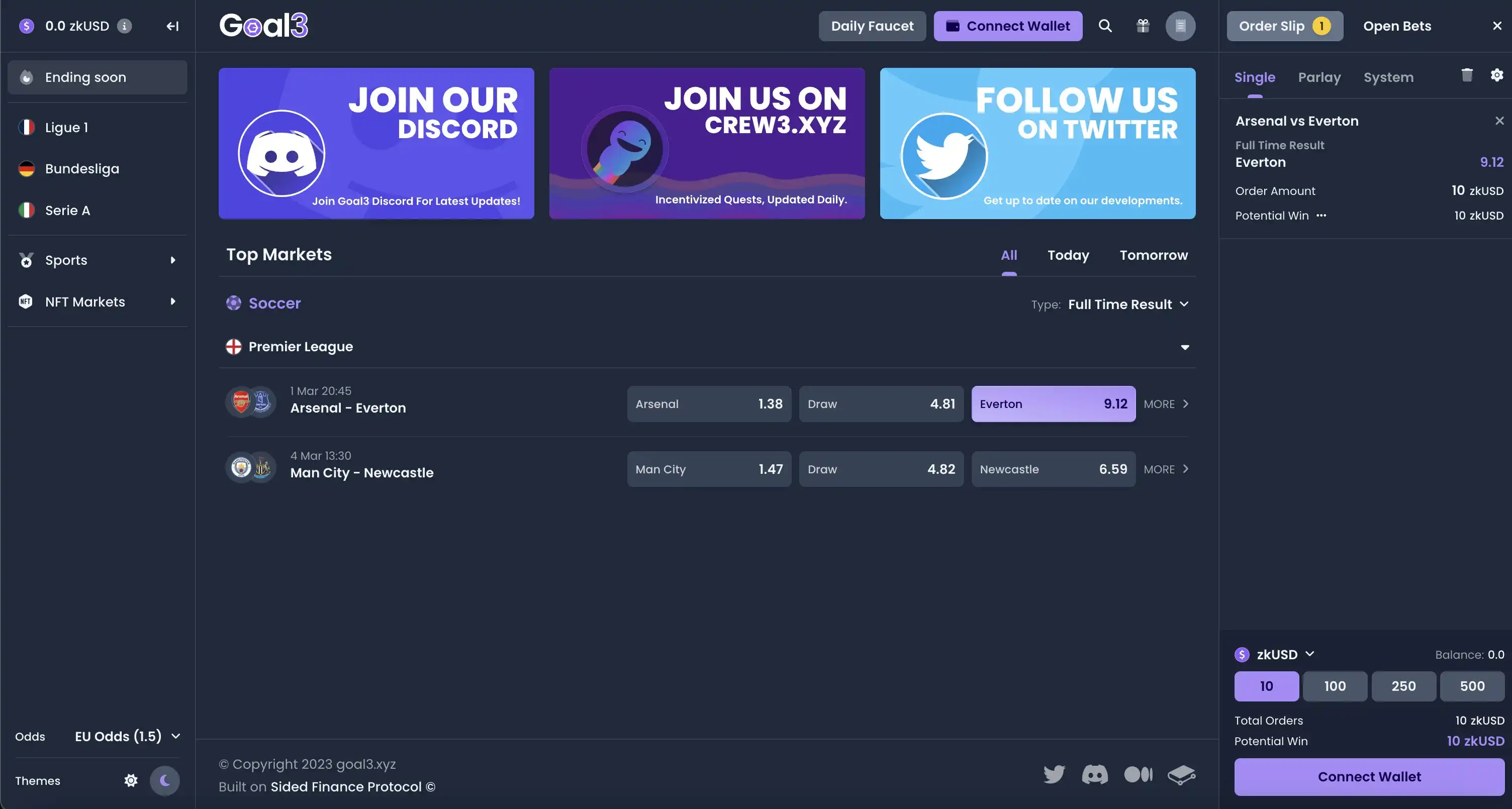Open the search magnifier icon

1105,26
